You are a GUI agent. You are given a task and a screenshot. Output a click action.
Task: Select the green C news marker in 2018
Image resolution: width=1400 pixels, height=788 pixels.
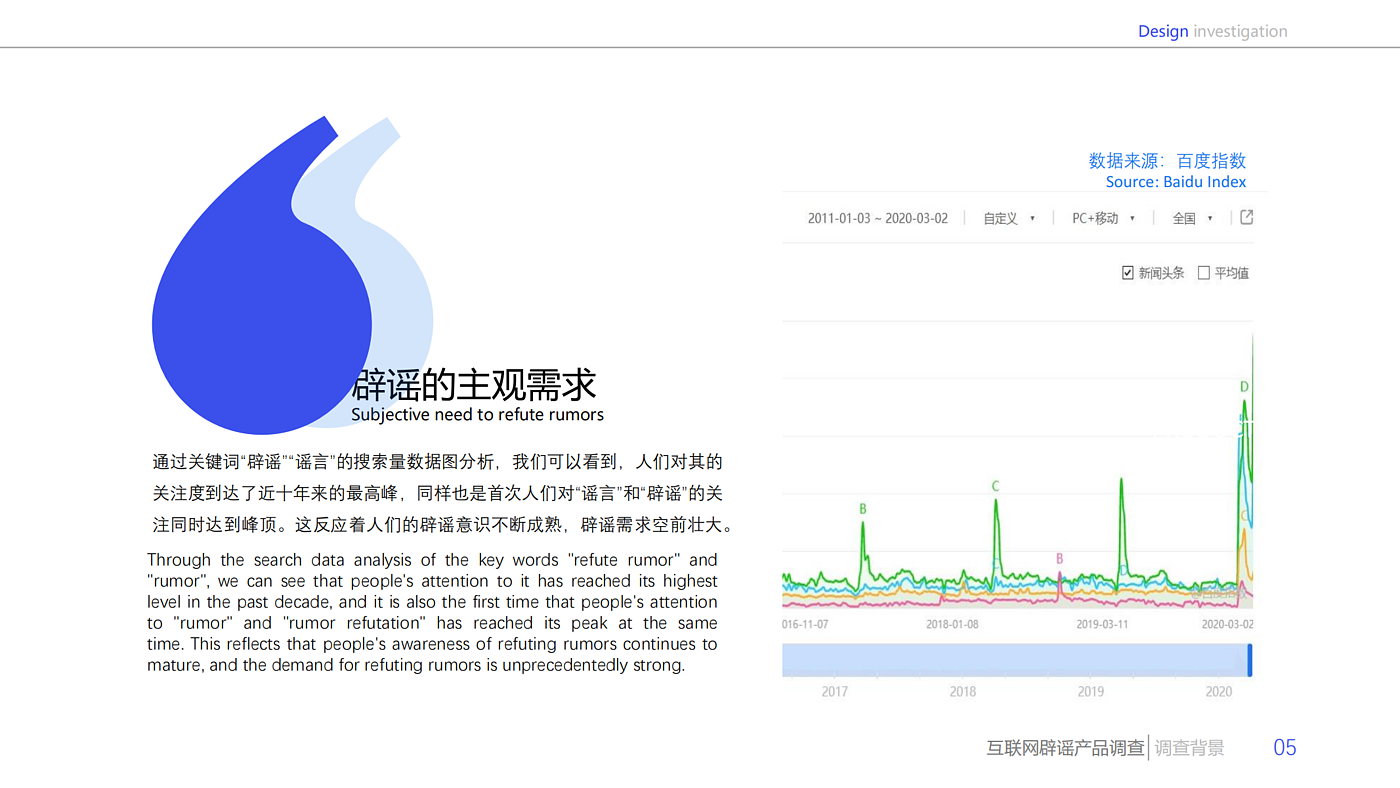coord(995,487)
